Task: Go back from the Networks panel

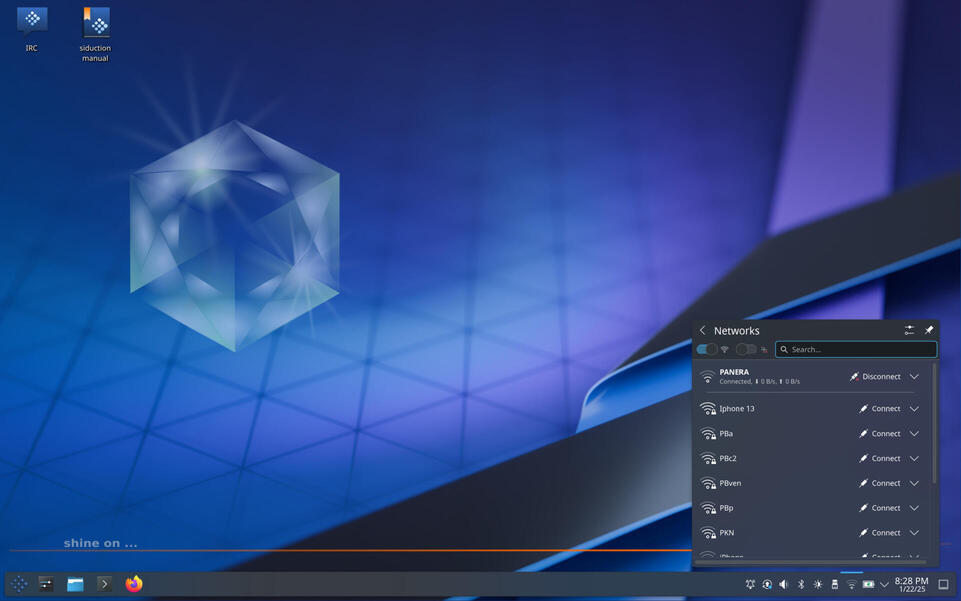Action: click(x=703, y=330)
